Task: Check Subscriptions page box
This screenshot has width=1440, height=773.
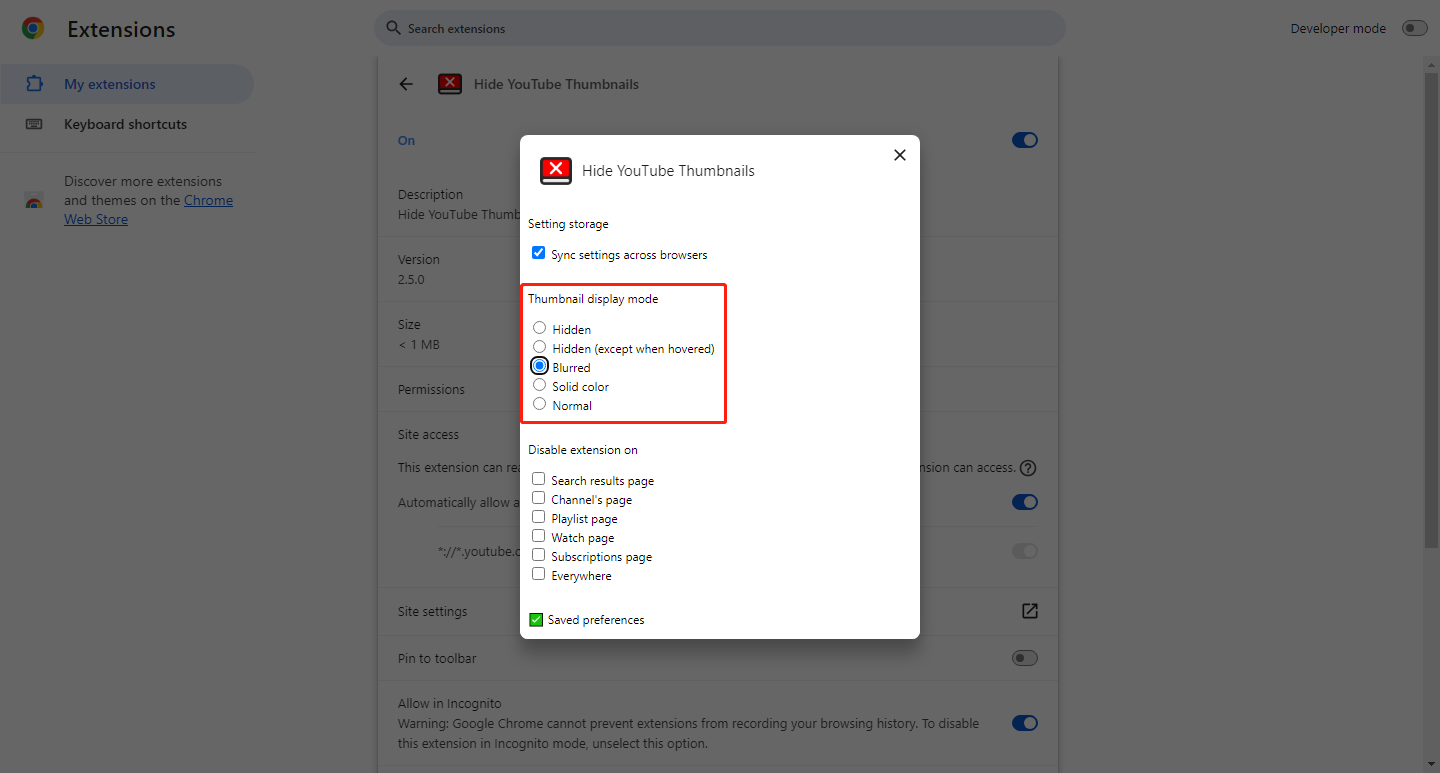Action: (538, 555)
